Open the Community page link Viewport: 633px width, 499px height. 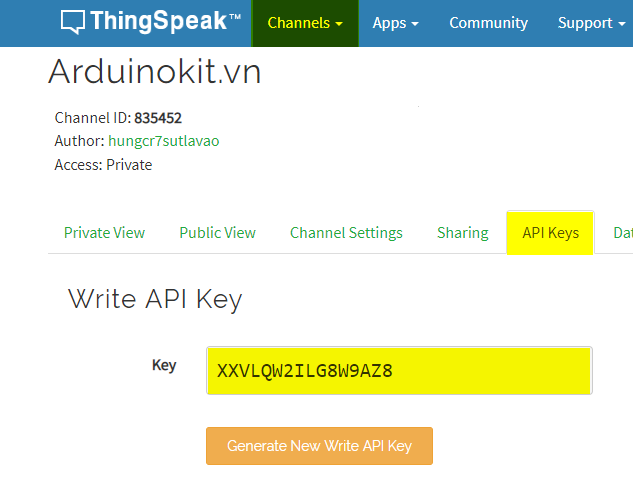pyautogui.click(x=488, y=23)
